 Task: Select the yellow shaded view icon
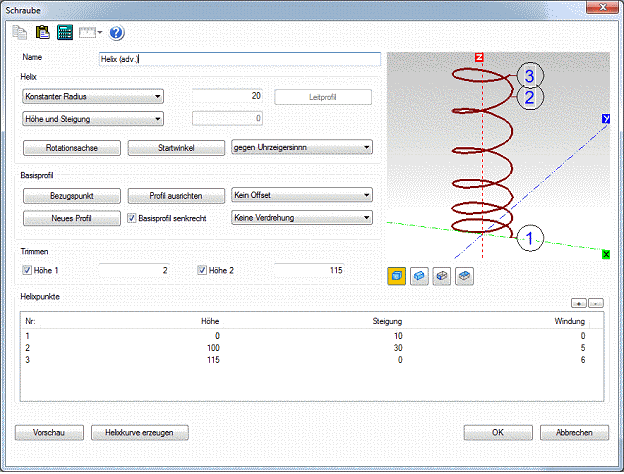click(x=397, y=276)
